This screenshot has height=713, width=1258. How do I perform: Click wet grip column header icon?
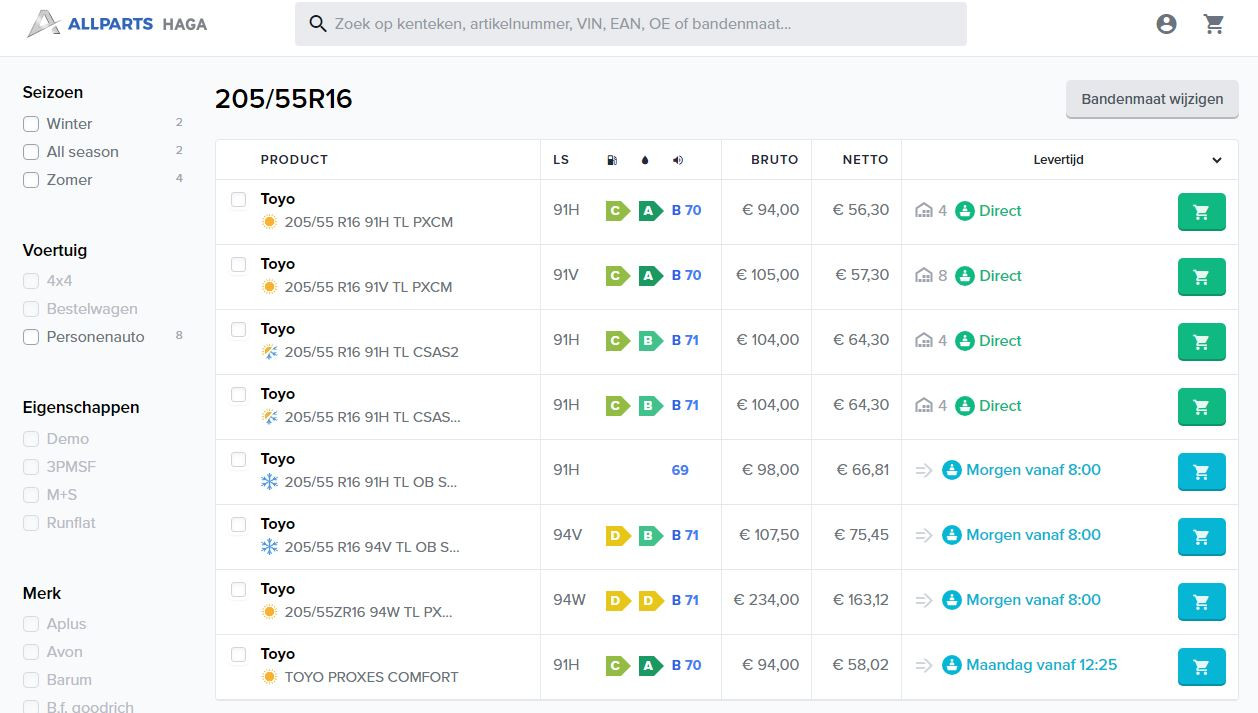[645, 160]
